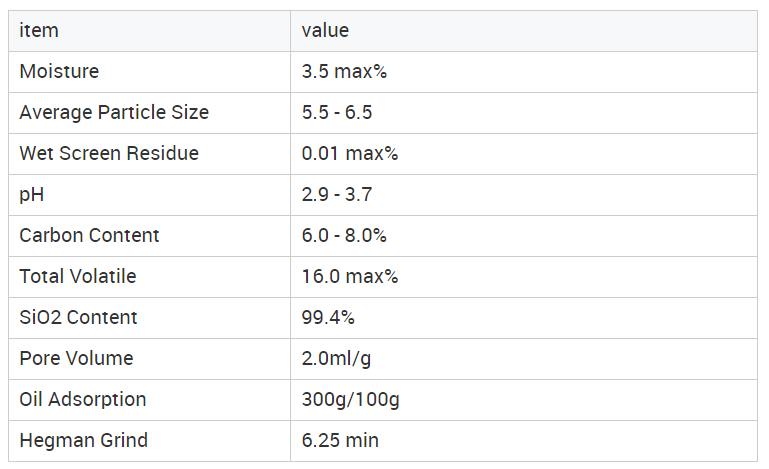Viewport: 769px width, 469px height.
Task: Click the 0.01 max% value
Action: click(x=350, y=154)
